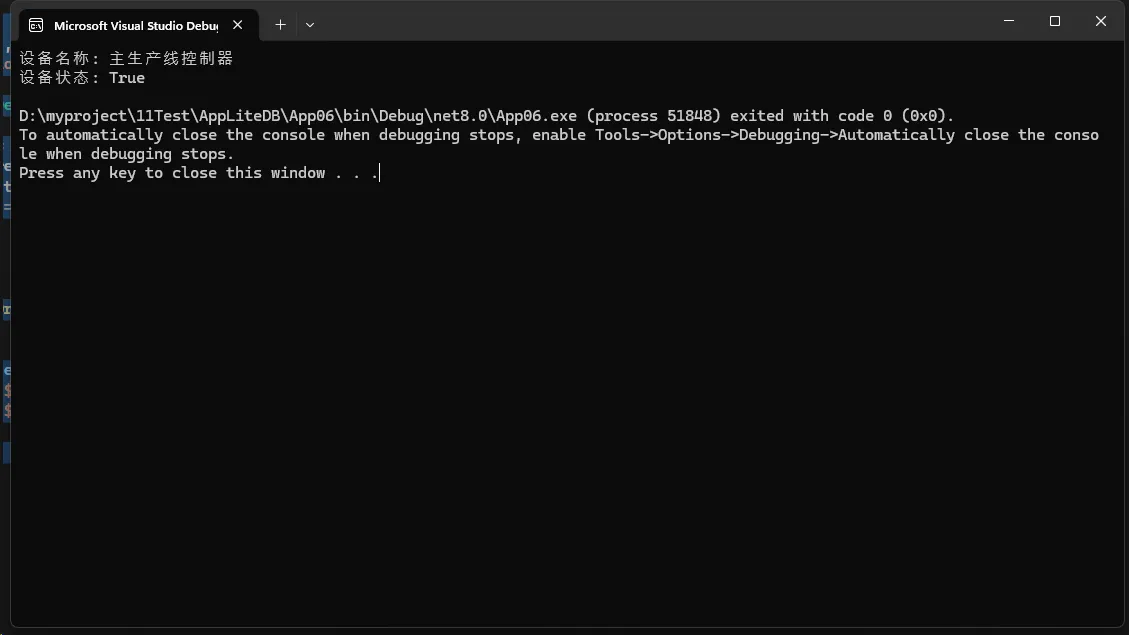Click 'Press any key to close this window'
1129x635 pixels.
[x=172, y=173]
